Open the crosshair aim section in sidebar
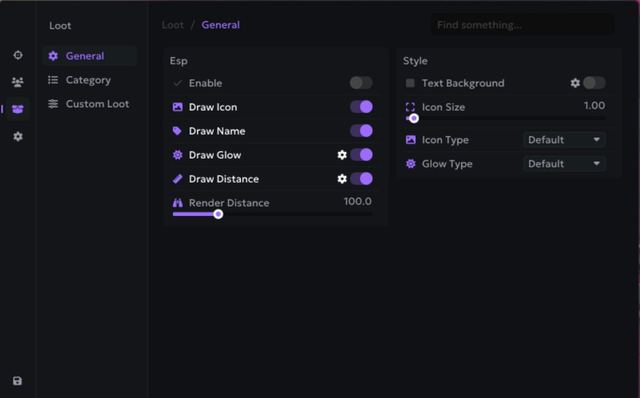 pos(18,55)
